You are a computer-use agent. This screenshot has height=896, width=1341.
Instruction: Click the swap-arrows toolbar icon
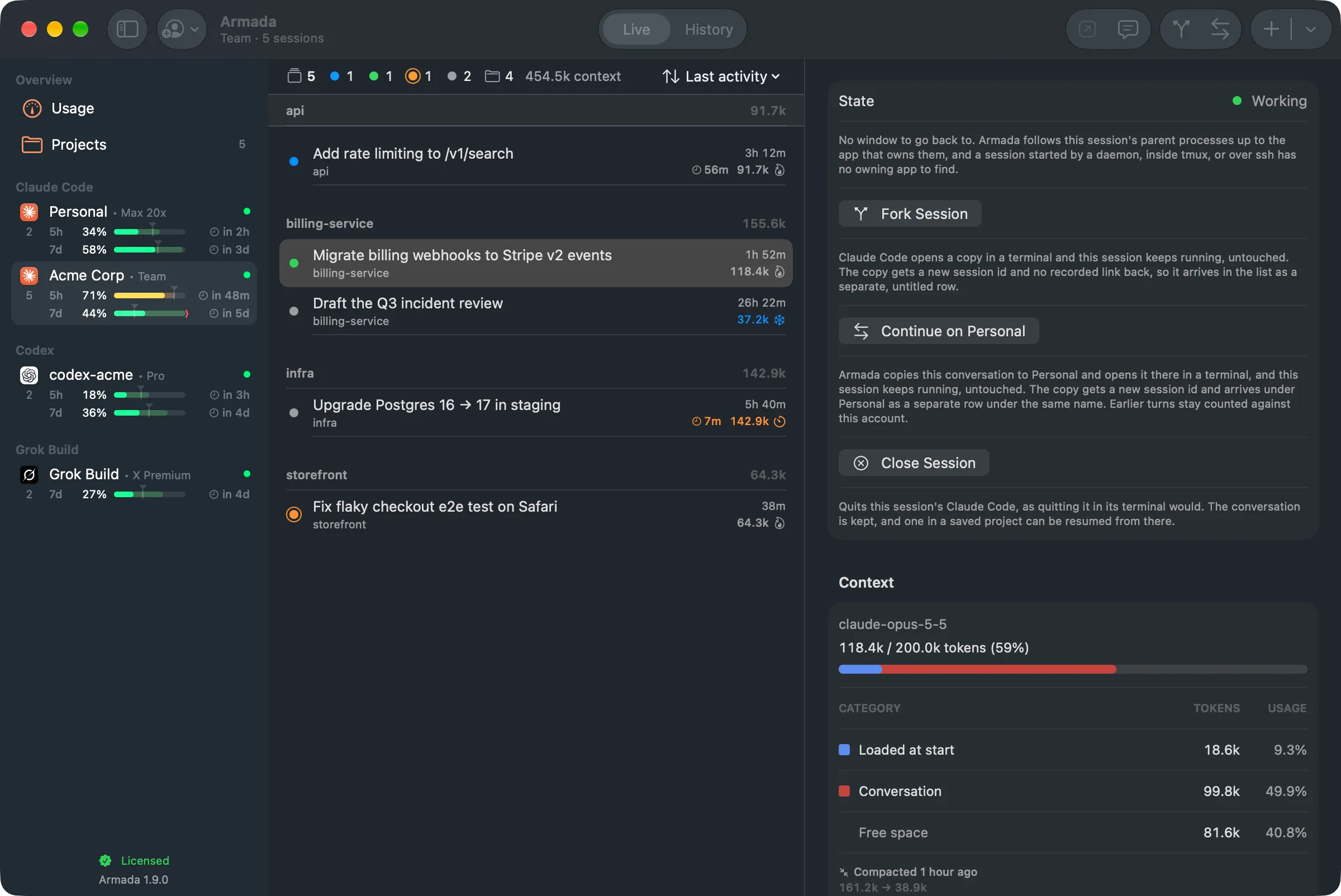click(x=1220, y=29)
